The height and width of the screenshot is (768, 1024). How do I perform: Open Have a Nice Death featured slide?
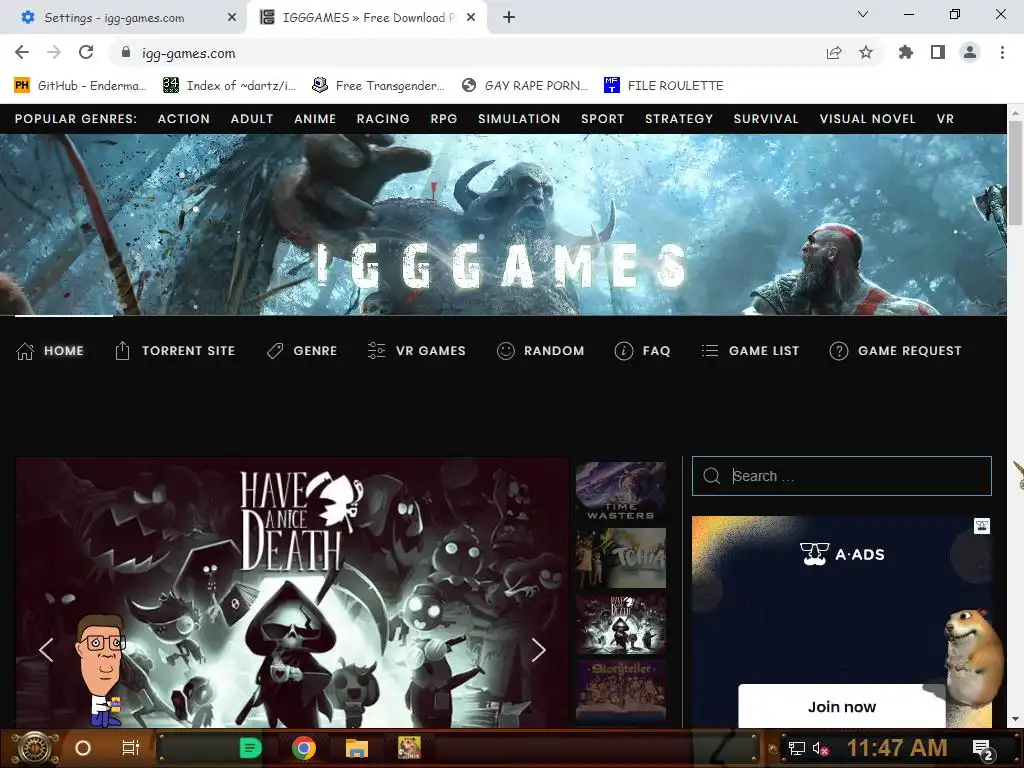click(x=292, y=592)
